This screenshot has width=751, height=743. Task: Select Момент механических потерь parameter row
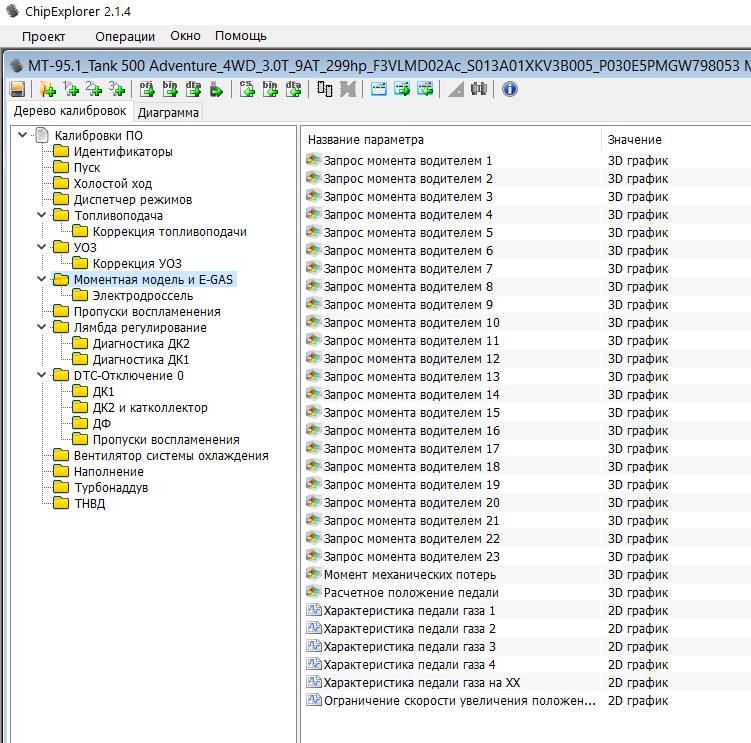click(409, 575)
